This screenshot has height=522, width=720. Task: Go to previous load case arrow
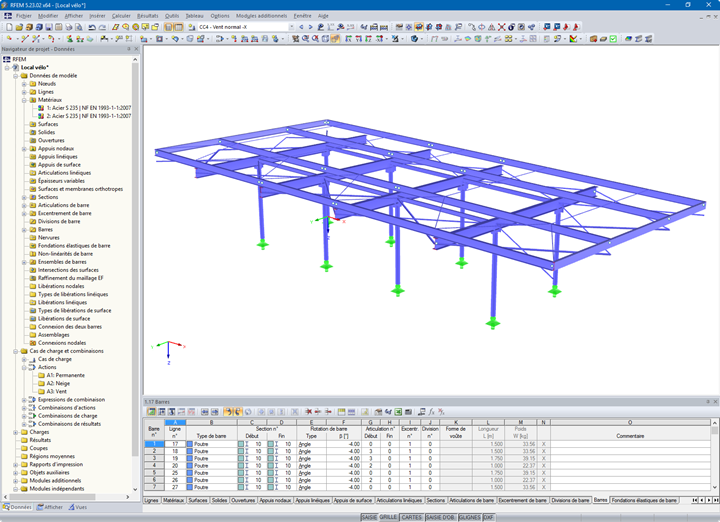[301, 27]
